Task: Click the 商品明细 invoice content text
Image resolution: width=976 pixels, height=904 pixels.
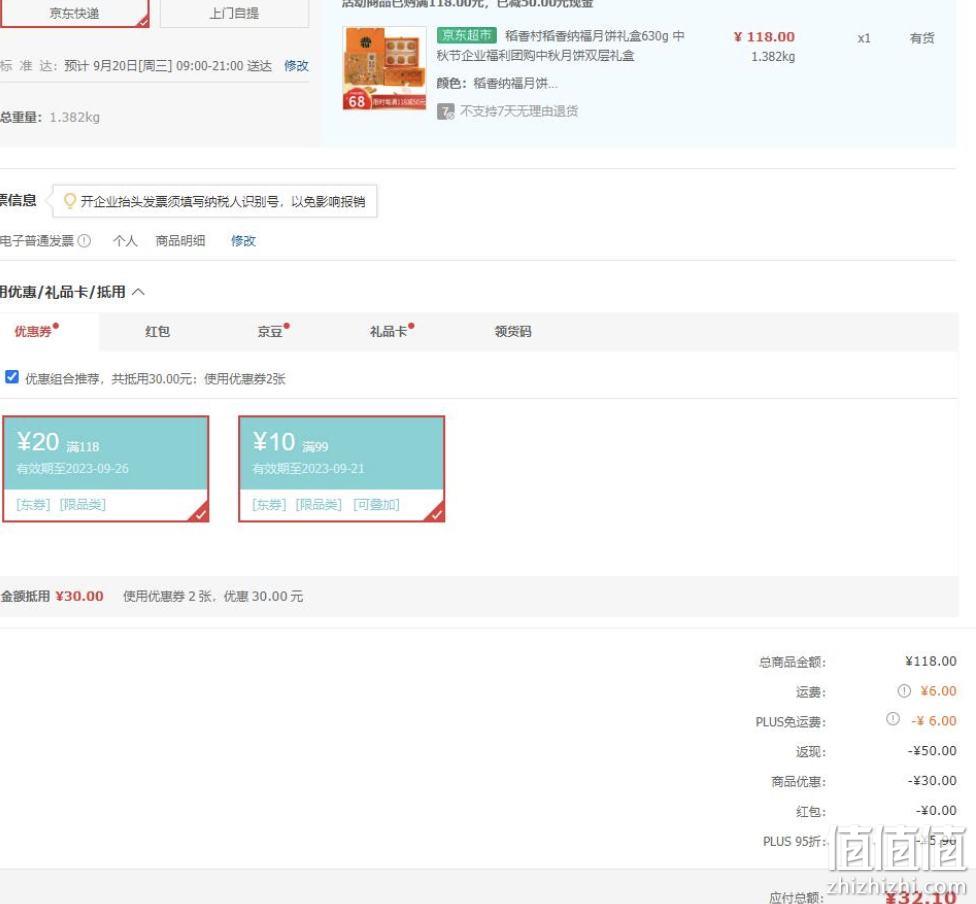Action: (181, 241)
